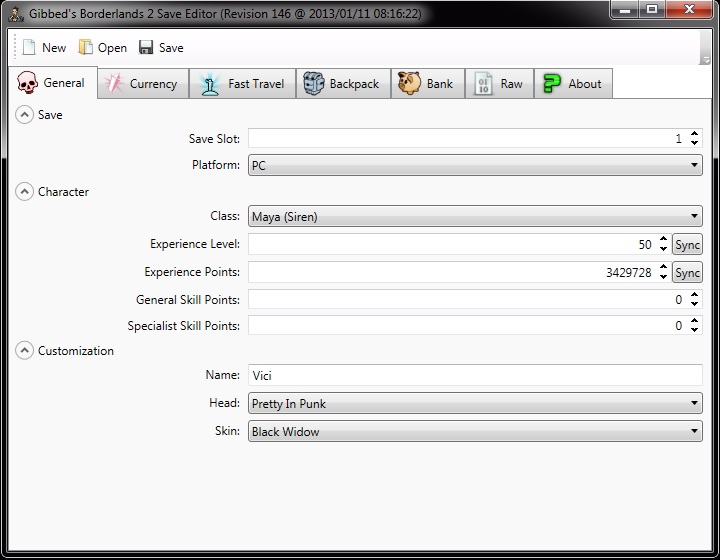The height and width of the screenshot is (560, 720).
Task: Increase the Experience Level value
Action: click(x=663, y=240)
